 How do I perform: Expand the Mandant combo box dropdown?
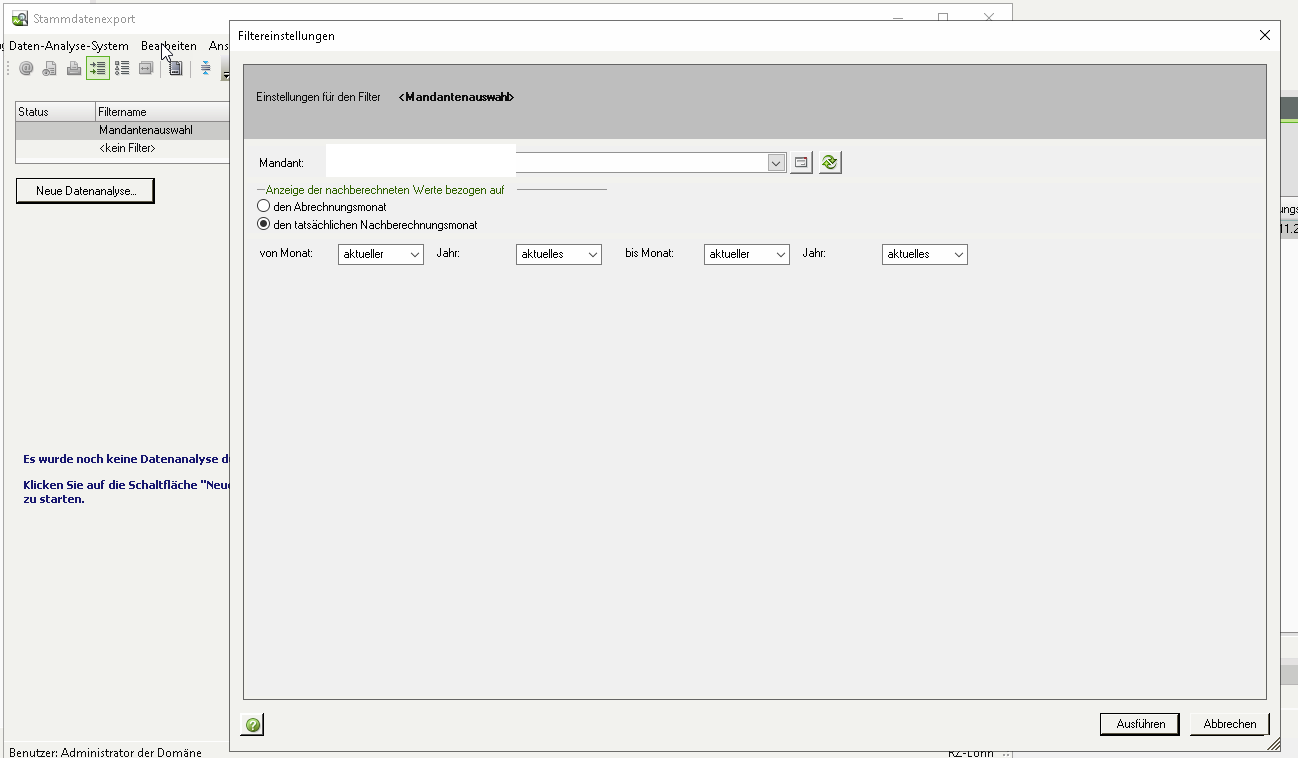776,162
